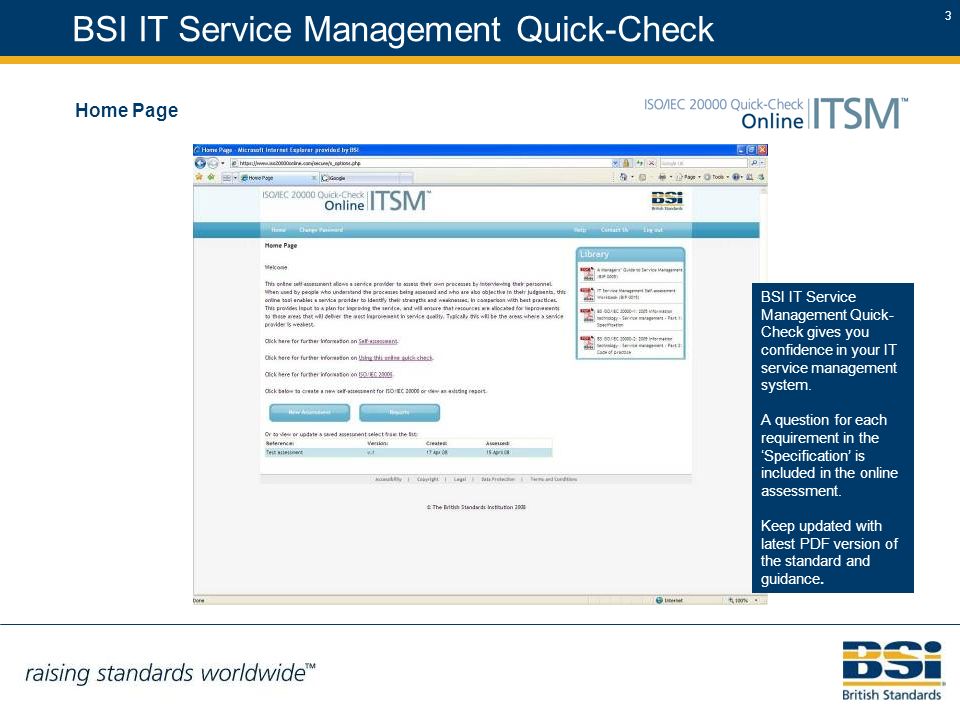Click the Accessibility footer link
Viewport: 960px width, 720px height.
388,479
